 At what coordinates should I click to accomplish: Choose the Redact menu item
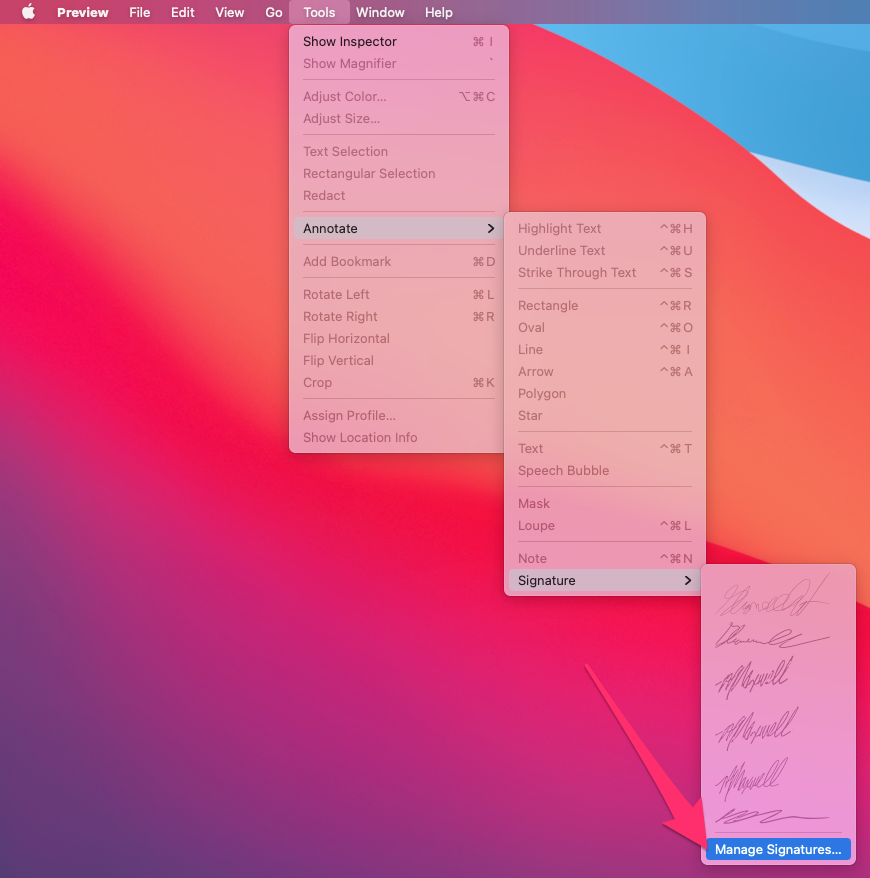[x=399, y=195]
